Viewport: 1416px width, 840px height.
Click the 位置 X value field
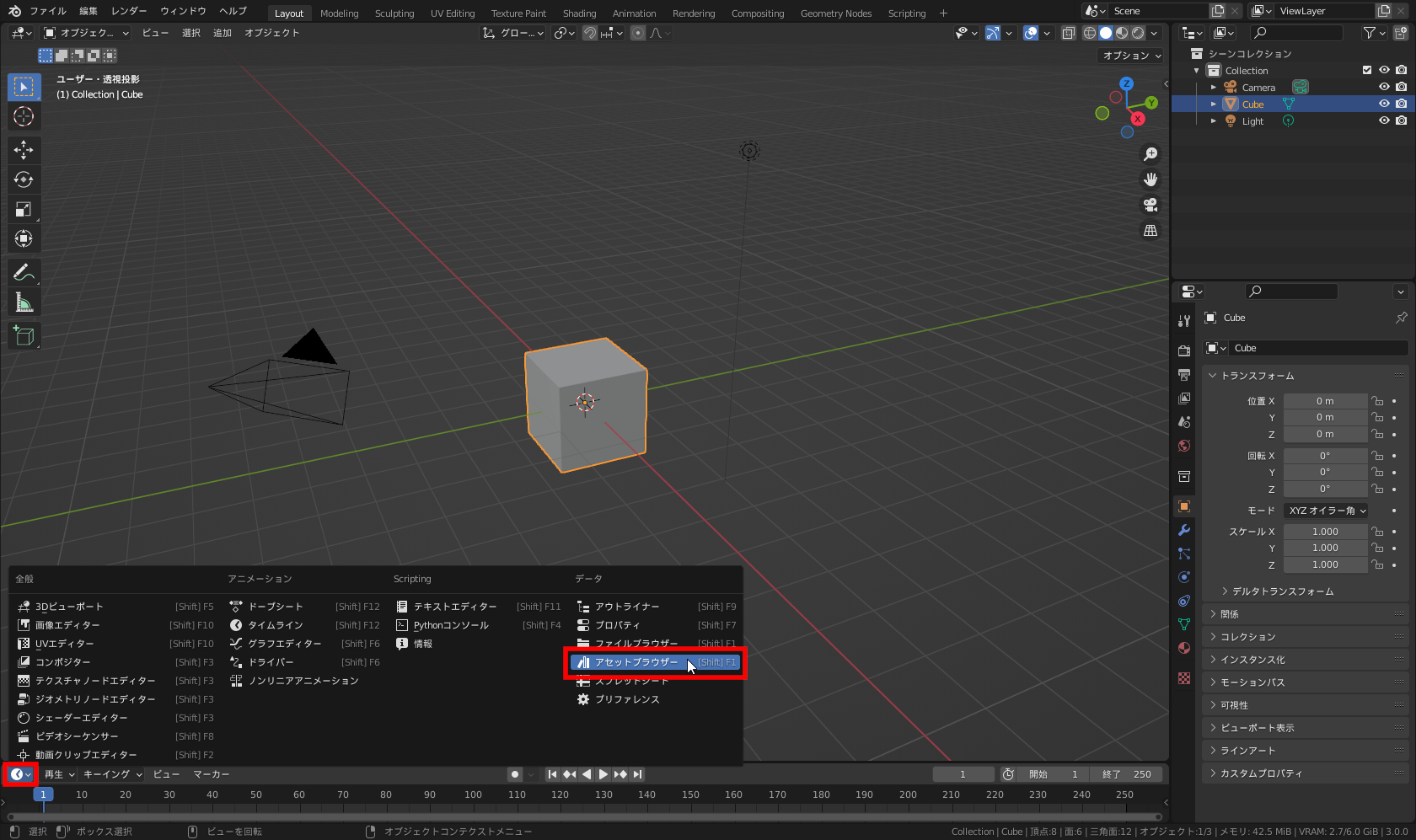1325,401
